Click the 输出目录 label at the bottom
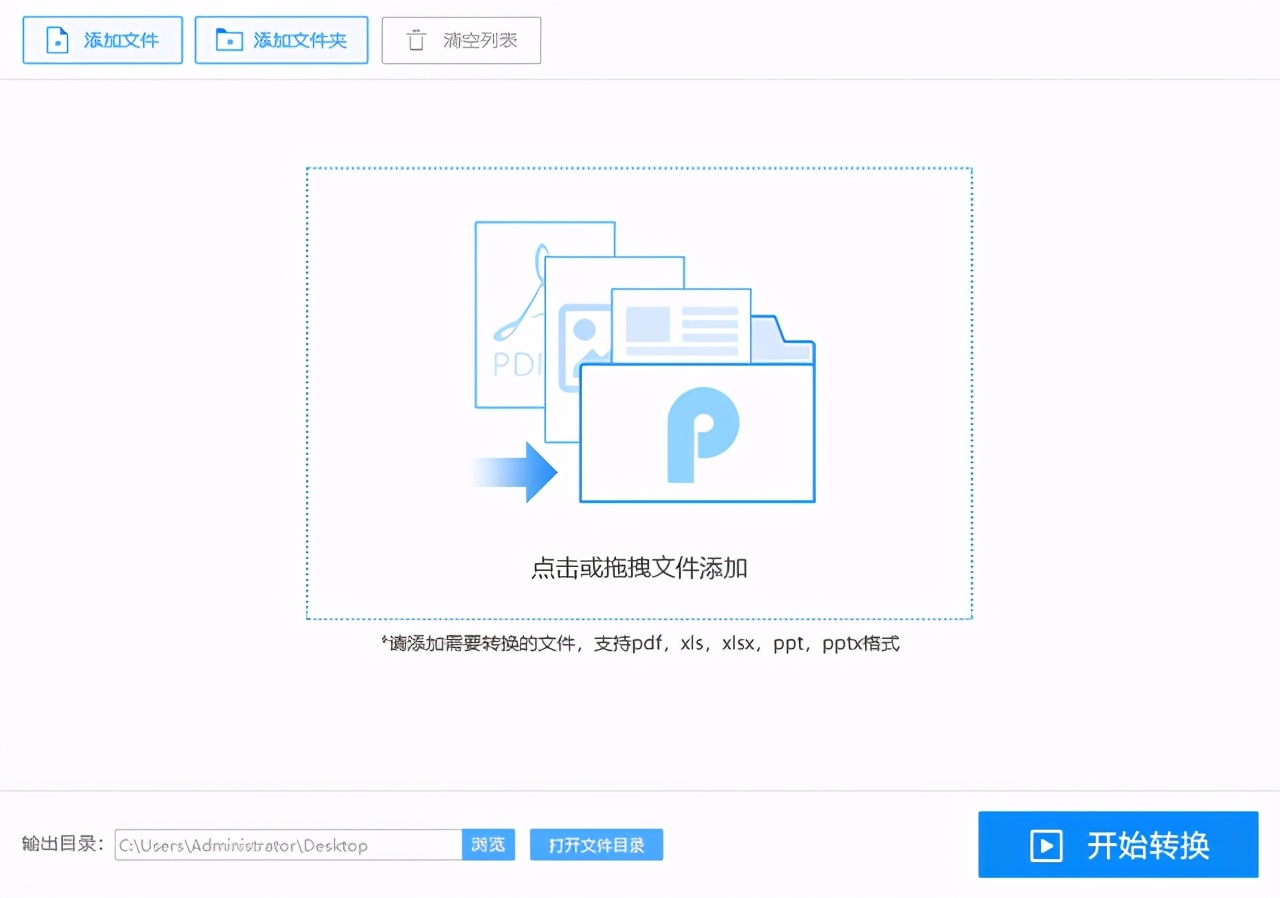1280x898 pixels. pyautogui.click(x=60, y=844)
